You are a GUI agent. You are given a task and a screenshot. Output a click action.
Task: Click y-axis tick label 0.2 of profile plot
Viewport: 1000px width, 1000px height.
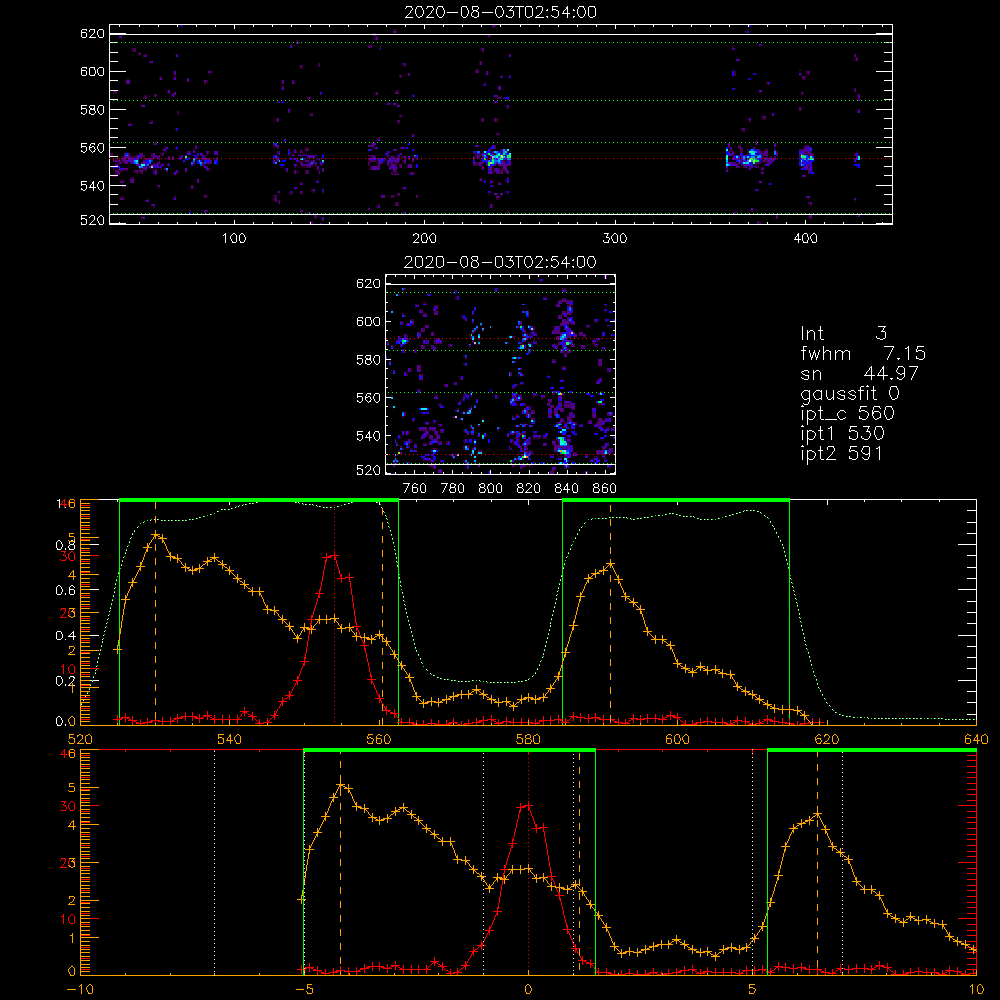65,681
